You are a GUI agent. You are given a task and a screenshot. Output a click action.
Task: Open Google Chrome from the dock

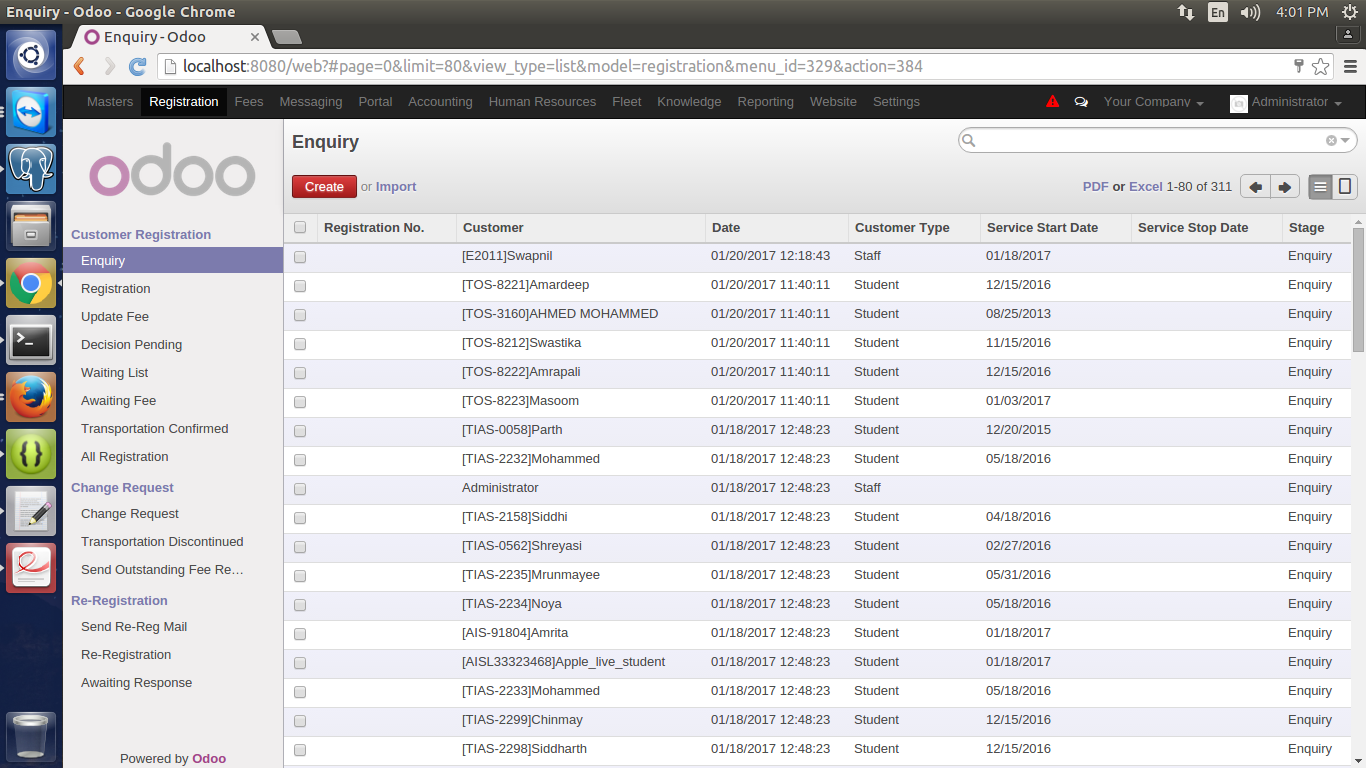click(31, 283)
